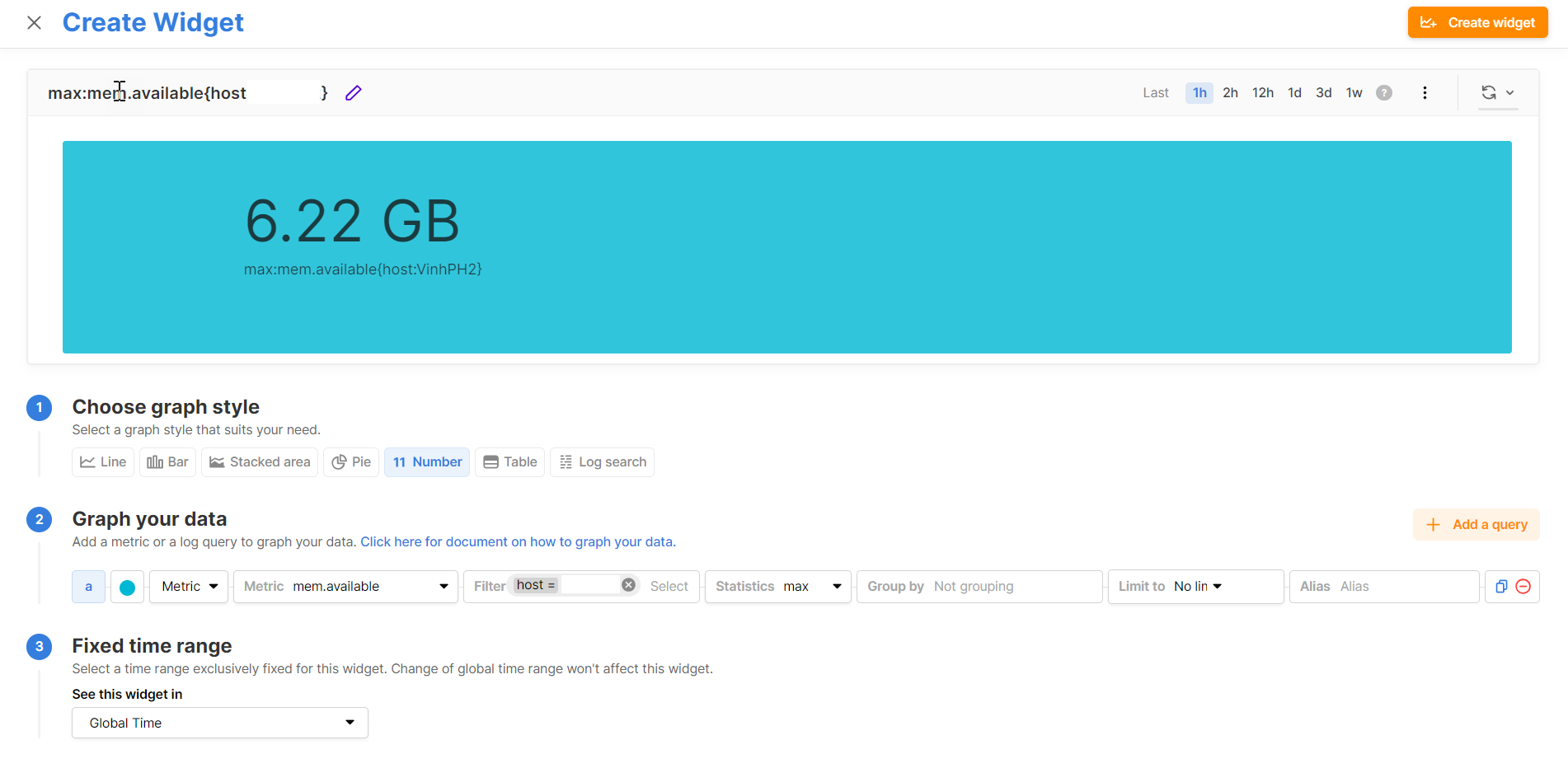Screen dimensions: 1568x768
Task: Click the Alias input field
Action: pyautogui.click(x=1404, y=587)
